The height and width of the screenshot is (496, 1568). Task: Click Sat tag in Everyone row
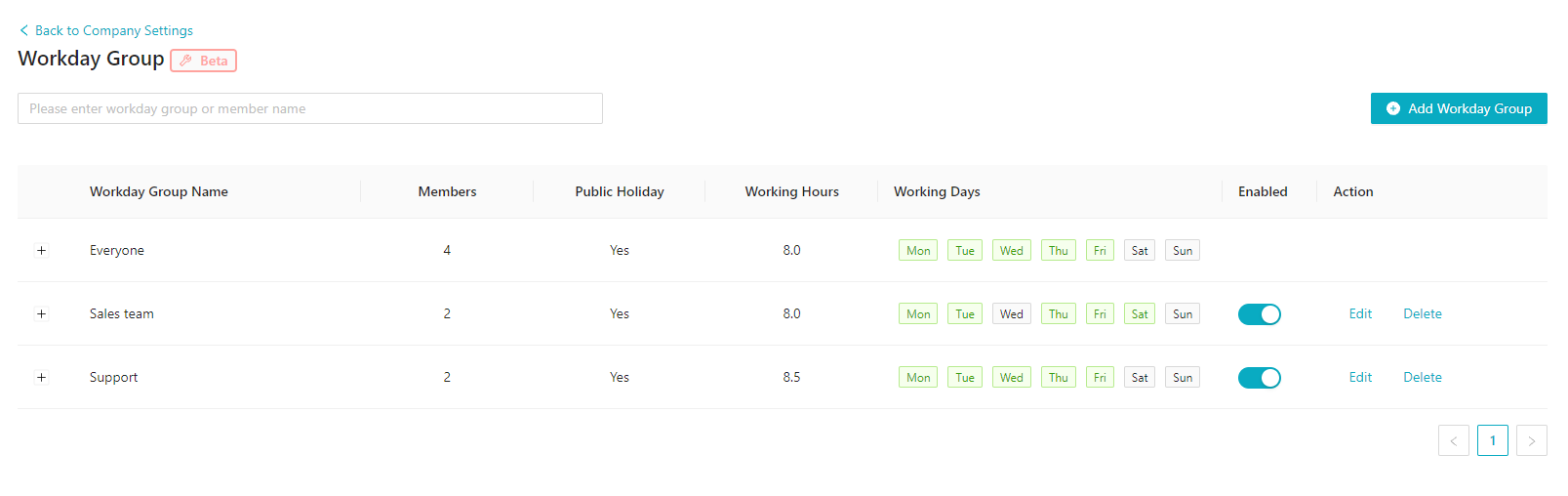pyautogui.click(x=1140, y=250)
